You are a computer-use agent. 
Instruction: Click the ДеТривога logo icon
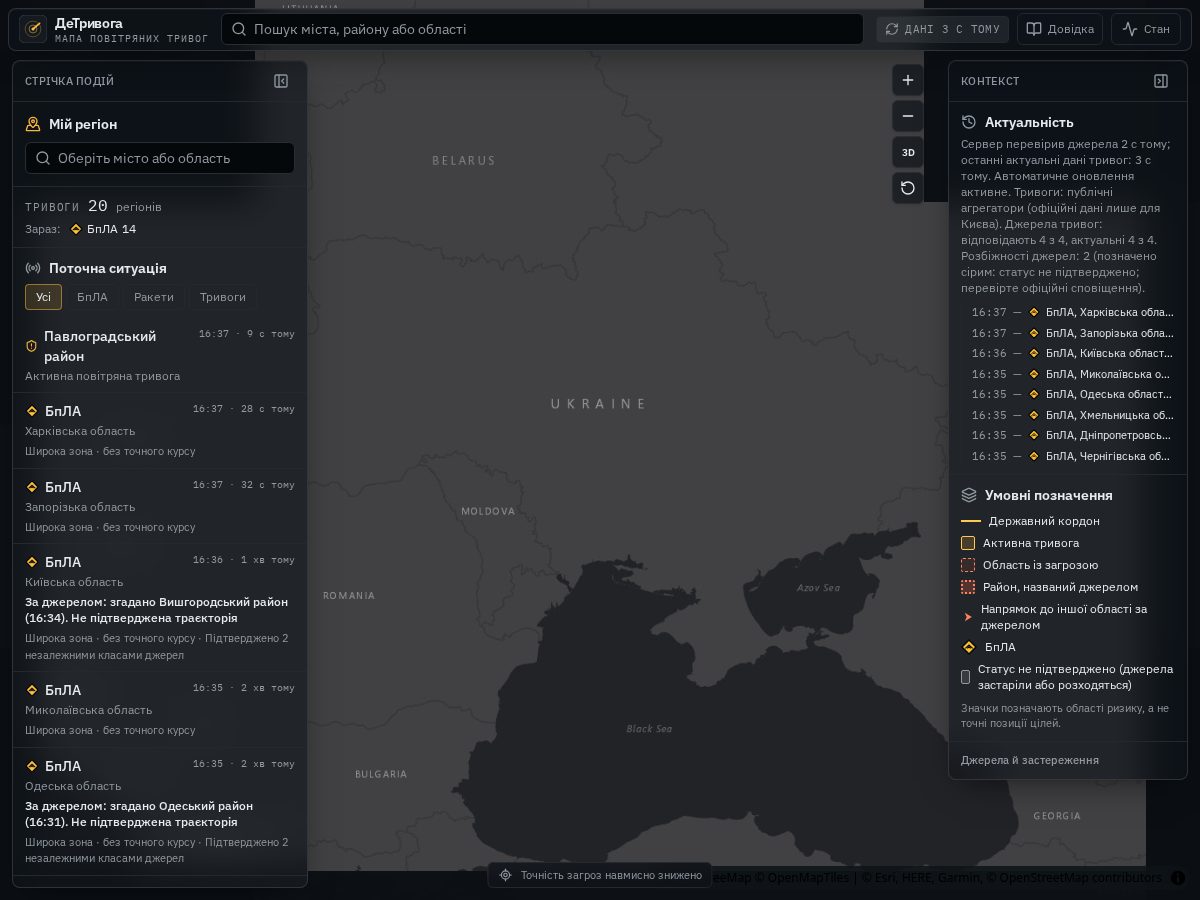pyautogui.click(x=33, y=29)
